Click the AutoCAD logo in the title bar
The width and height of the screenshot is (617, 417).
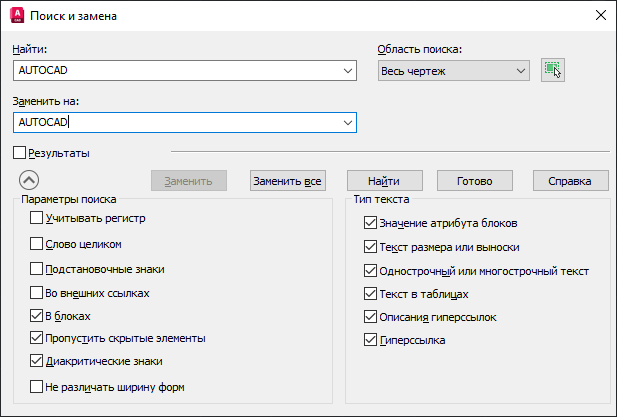pos(16,16)
